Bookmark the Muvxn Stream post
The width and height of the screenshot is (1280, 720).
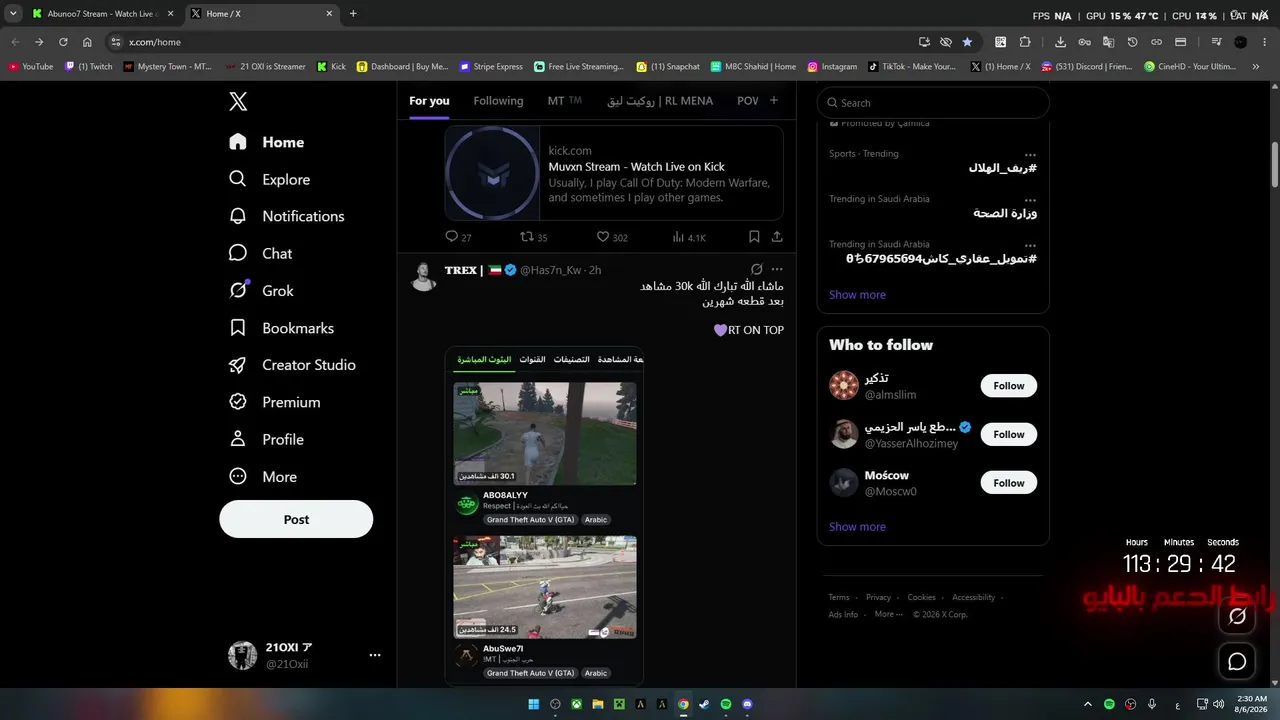(x=754, y=237)
